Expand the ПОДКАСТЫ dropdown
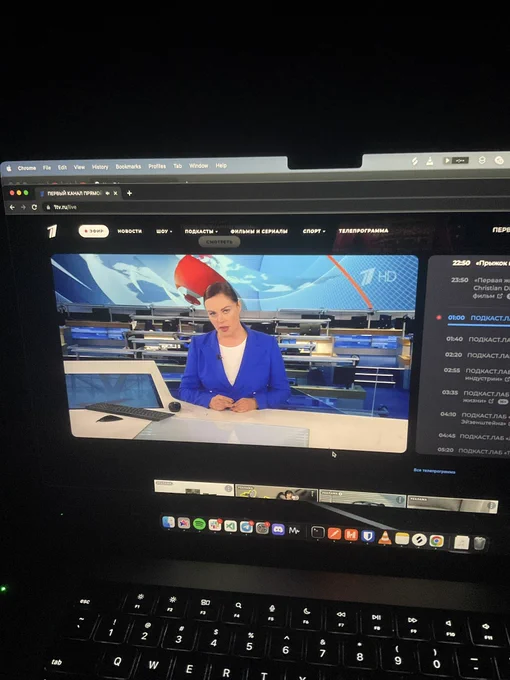This screenshot has height=680, width=510. click(201, 231)
